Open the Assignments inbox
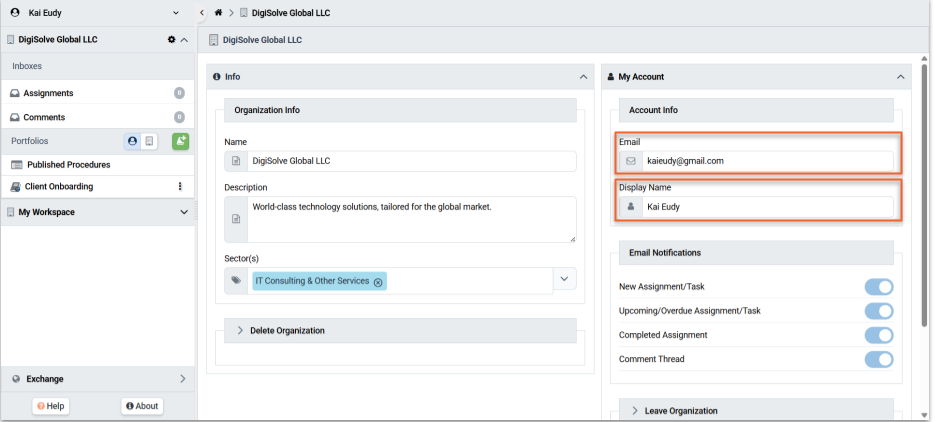 pyautogui.click(x=48, y=93)
